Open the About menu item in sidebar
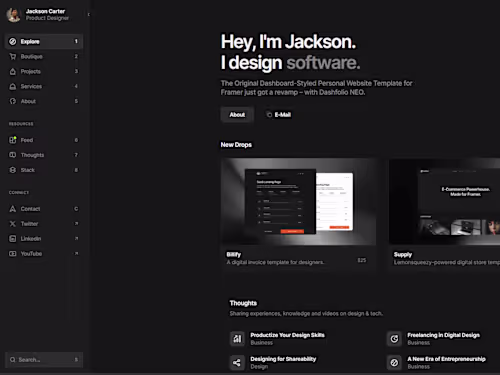This screenshot has width=500, height=375. pos(44,101)
